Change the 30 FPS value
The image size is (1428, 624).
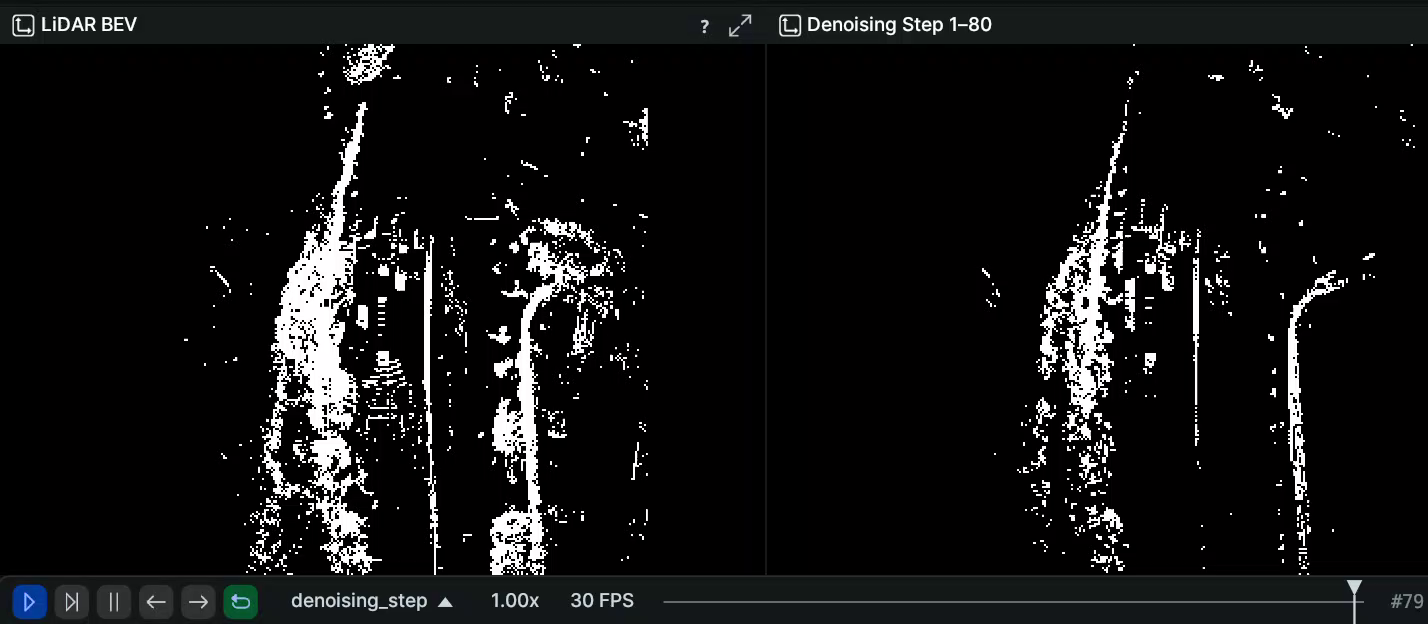click(x=602, y=601)
